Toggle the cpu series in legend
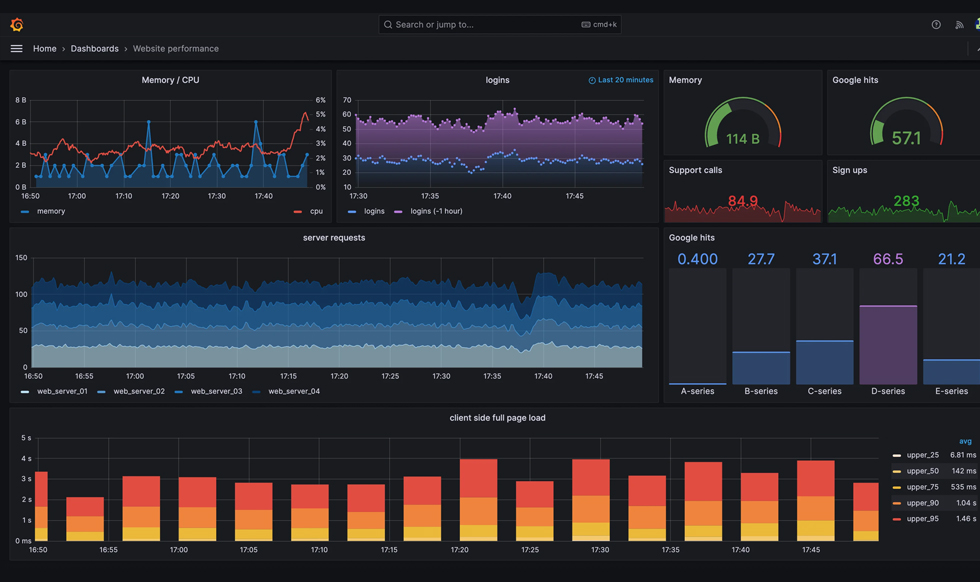The width and height of the screenshot is (980, 582). (315, 211)
